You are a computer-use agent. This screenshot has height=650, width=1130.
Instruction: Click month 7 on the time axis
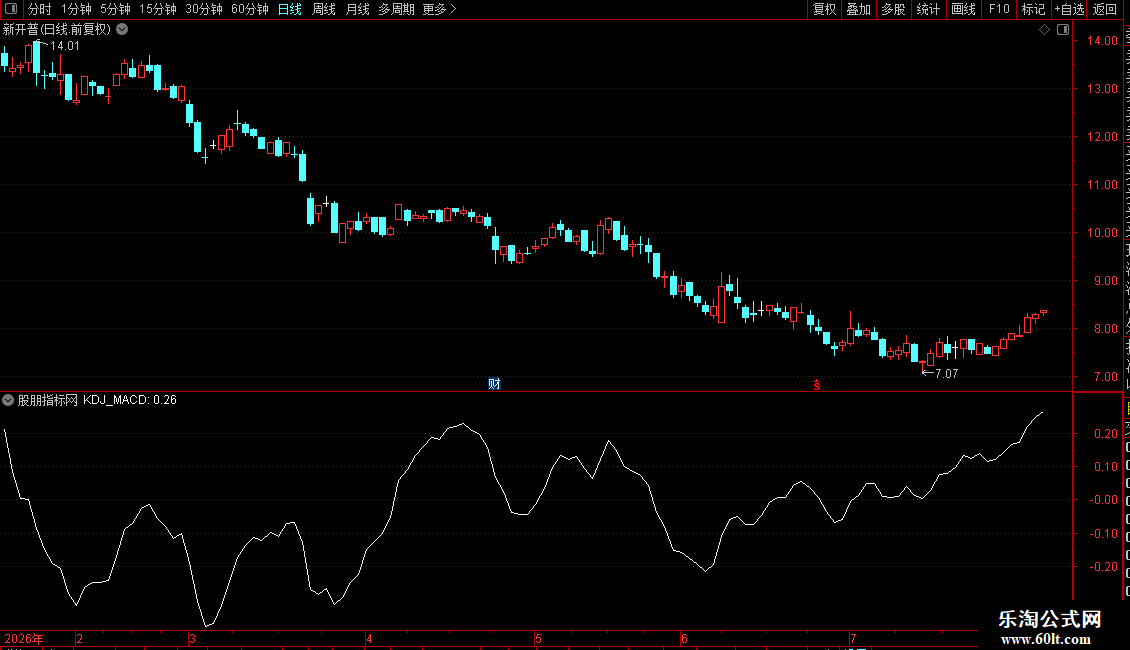853,639
